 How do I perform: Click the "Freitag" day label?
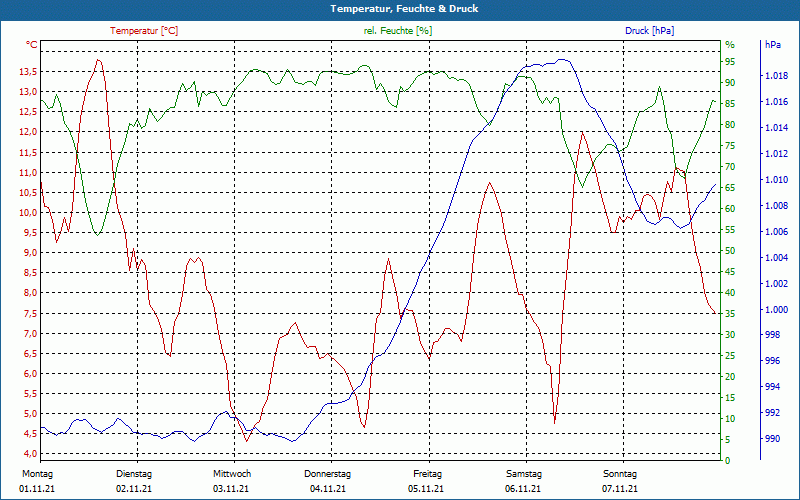[x=428, y=474]
